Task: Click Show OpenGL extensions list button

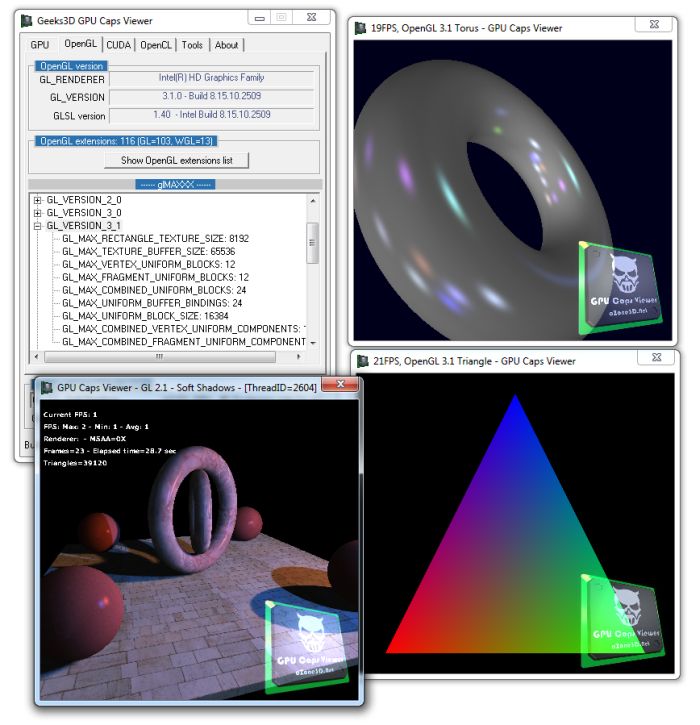Action: click(176, 160)
